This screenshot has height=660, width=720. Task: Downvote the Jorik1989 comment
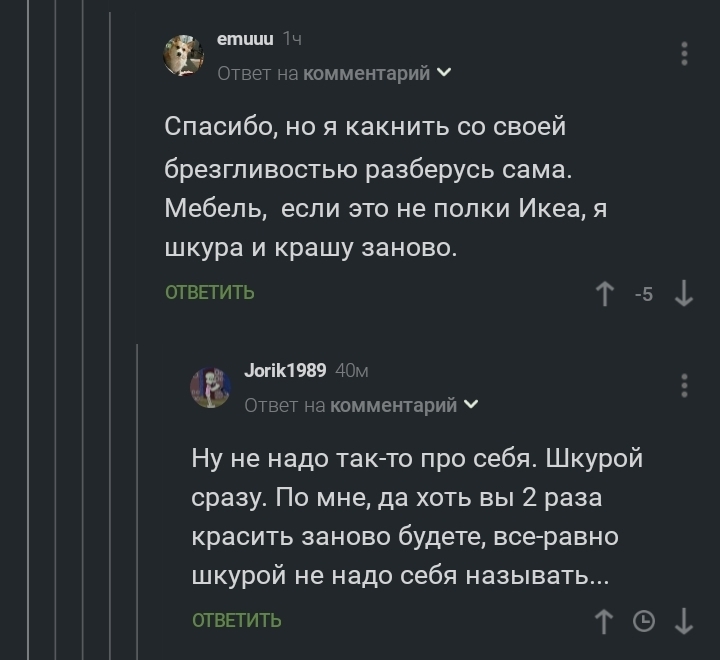point(684,622)
